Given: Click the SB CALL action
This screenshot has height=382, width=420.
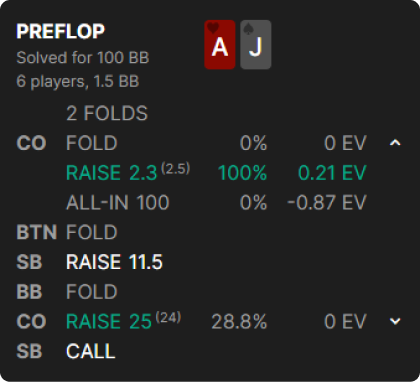Looking at the screenshot, I should point(91,351).
